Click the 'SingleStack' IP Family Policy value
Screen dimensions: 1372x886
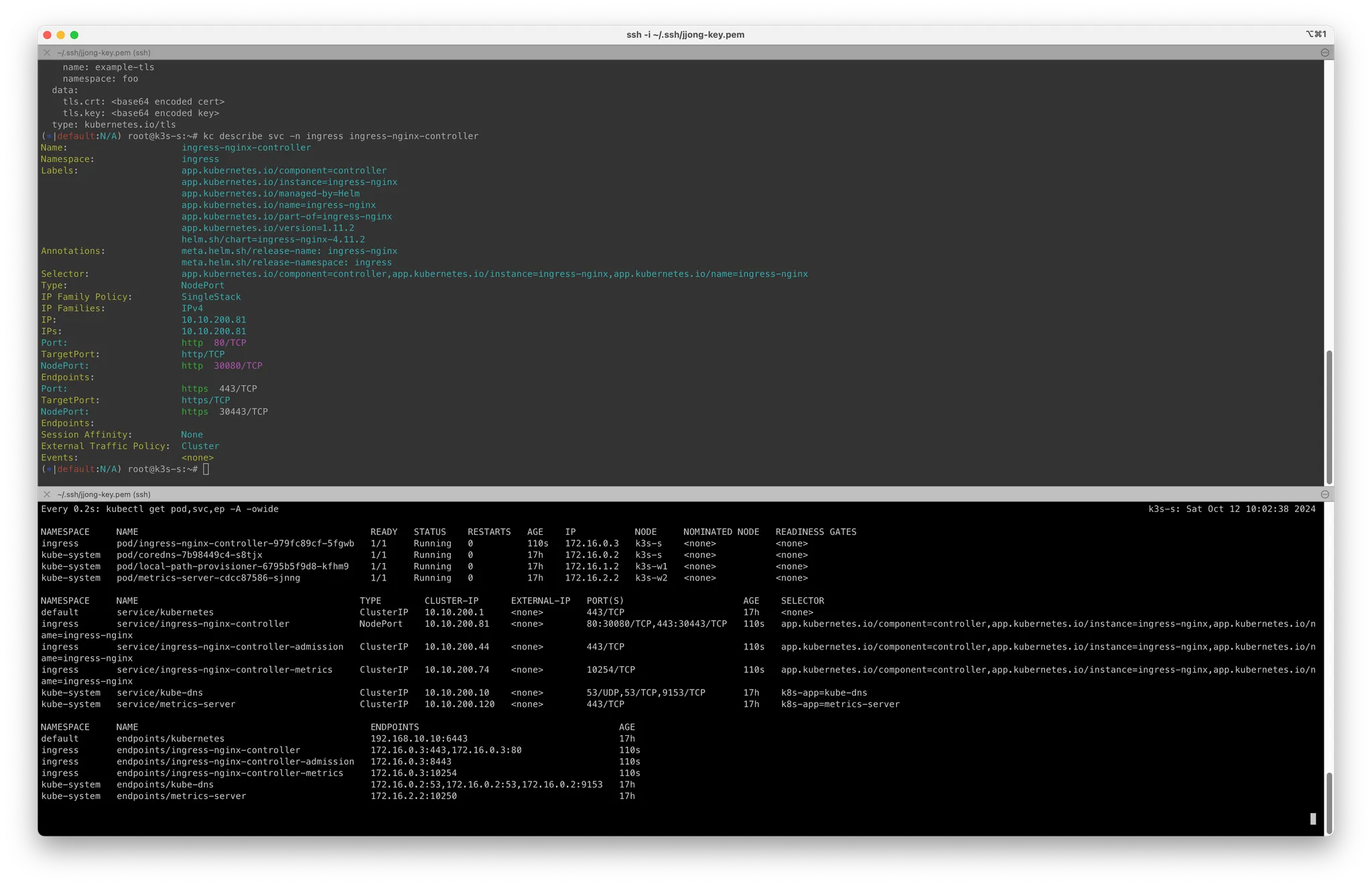210,297
